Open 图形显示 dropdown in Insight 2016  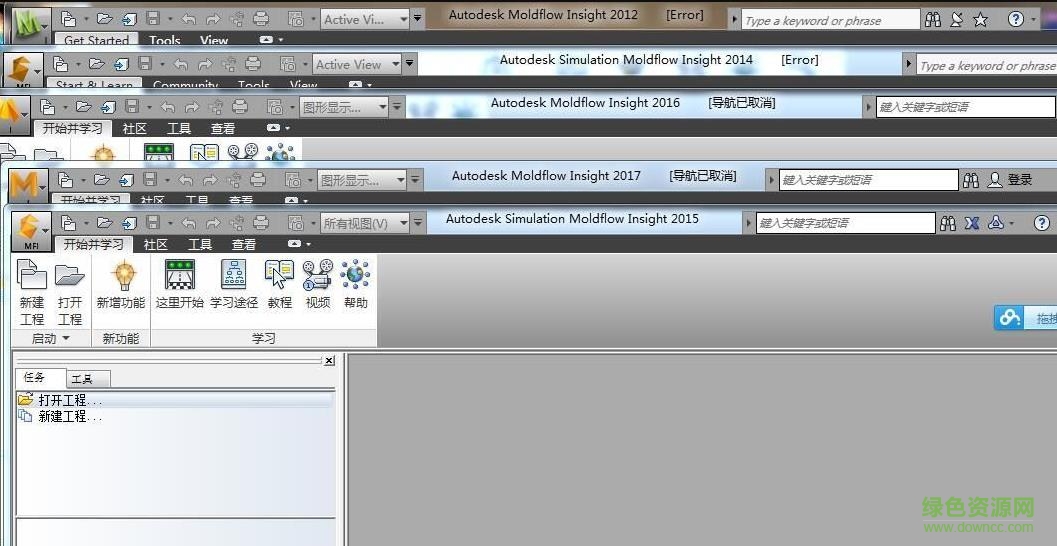tap(344, 107)
